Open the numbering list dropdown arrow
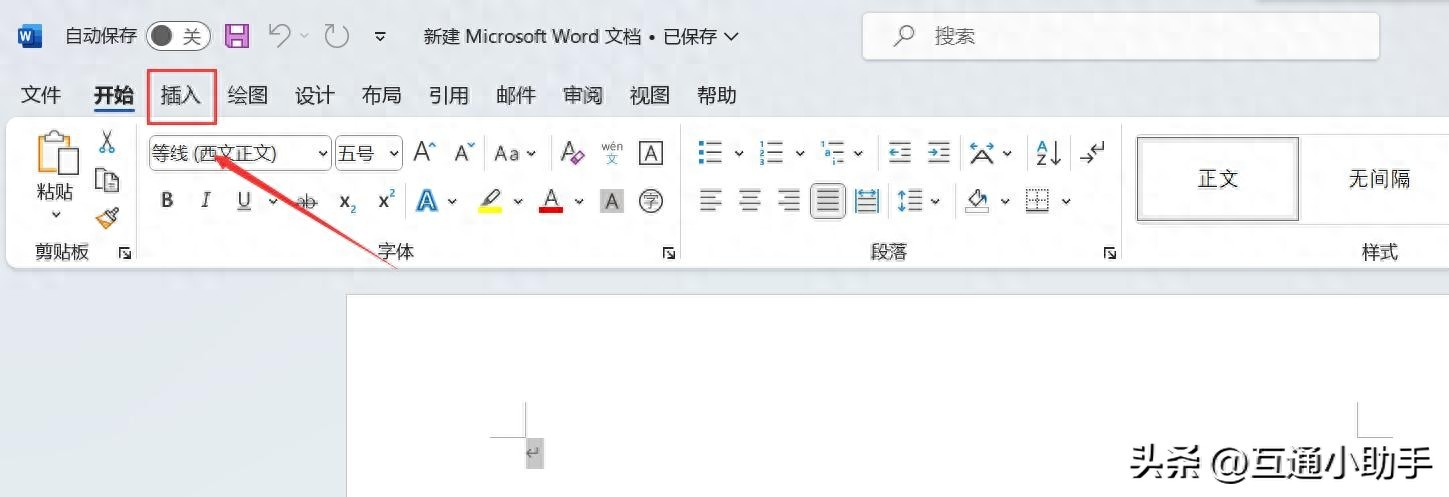This screenshot has height=497, width=1449. pyautogui.click(x=800, y=153)
